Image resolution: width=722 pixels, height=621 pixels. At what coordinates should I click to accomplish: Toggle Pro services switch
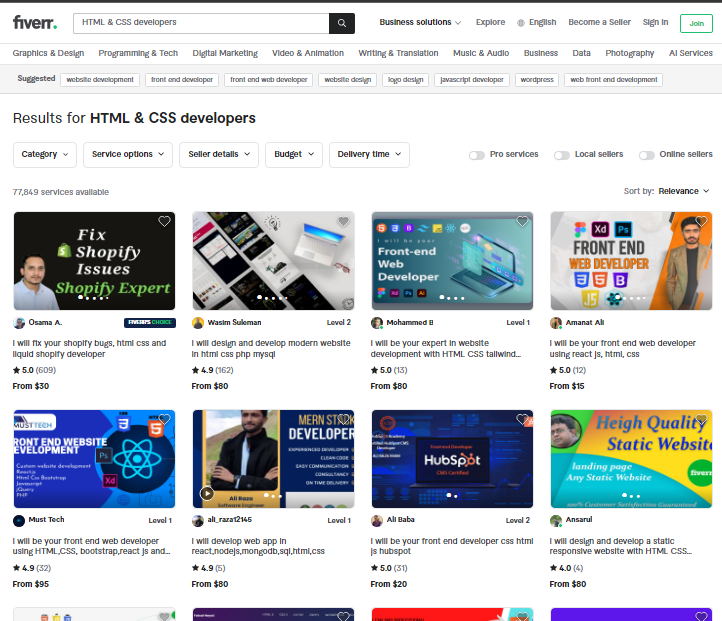click(x=477, y=155)
